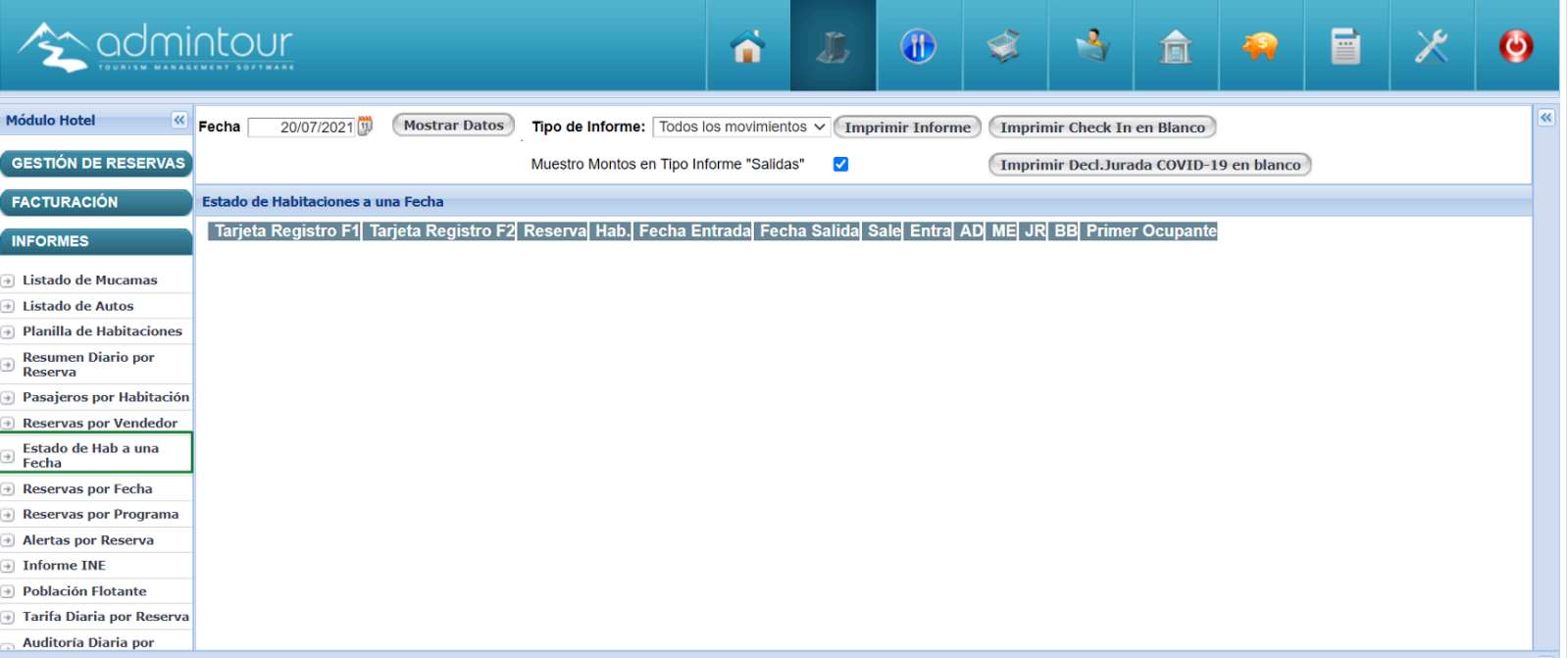Collapse the Módulo Hotel sidebar panel

[x=179, y=120]
